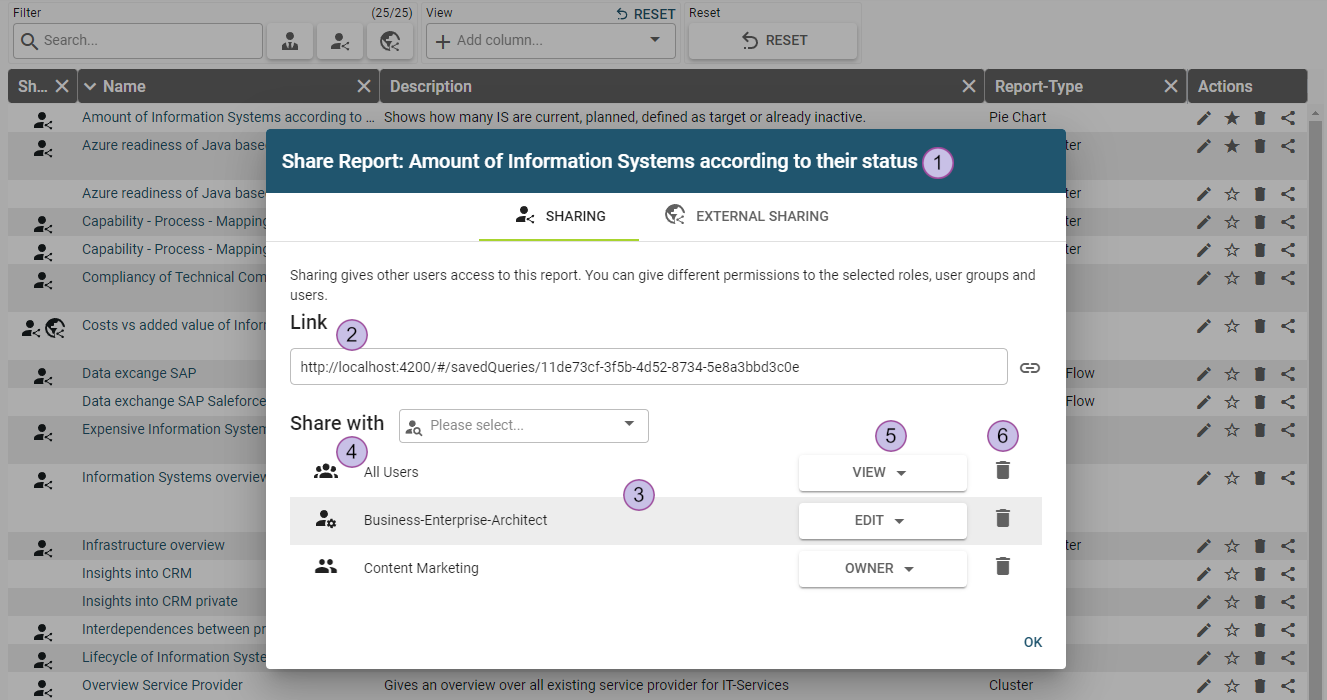Image resolution: width=1327 pixels, height=700 pixels.
Task: Toggle the shared reports filter button
Action: click(340, 41)
